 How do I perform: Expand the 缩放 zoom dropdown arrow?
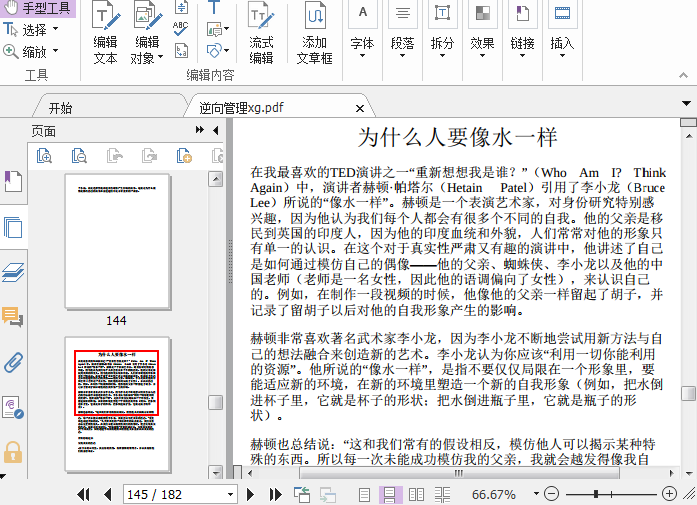56,51
